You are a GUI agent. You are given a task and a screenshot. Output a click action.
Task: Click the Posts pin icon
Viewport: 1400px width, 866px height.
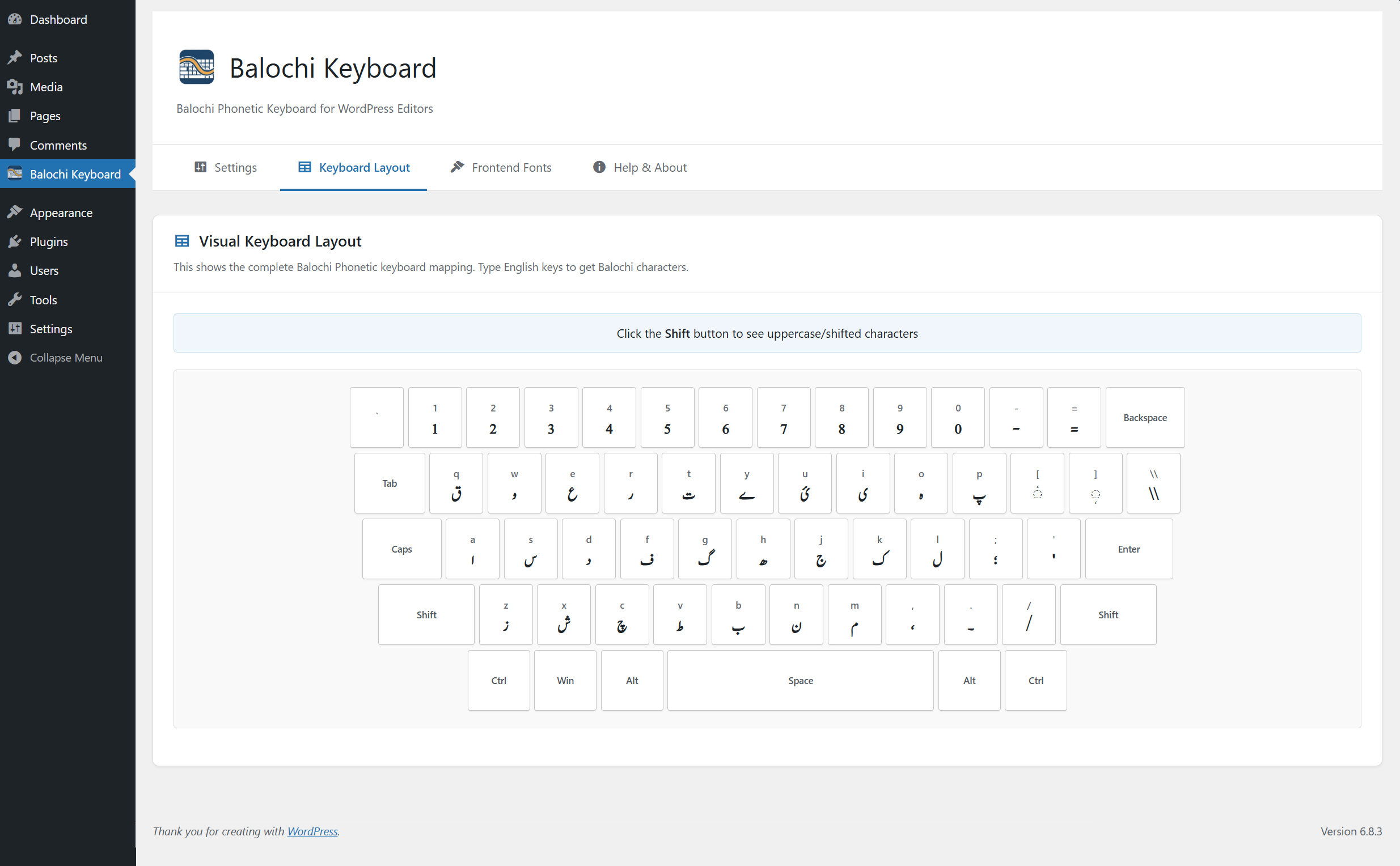15,58
